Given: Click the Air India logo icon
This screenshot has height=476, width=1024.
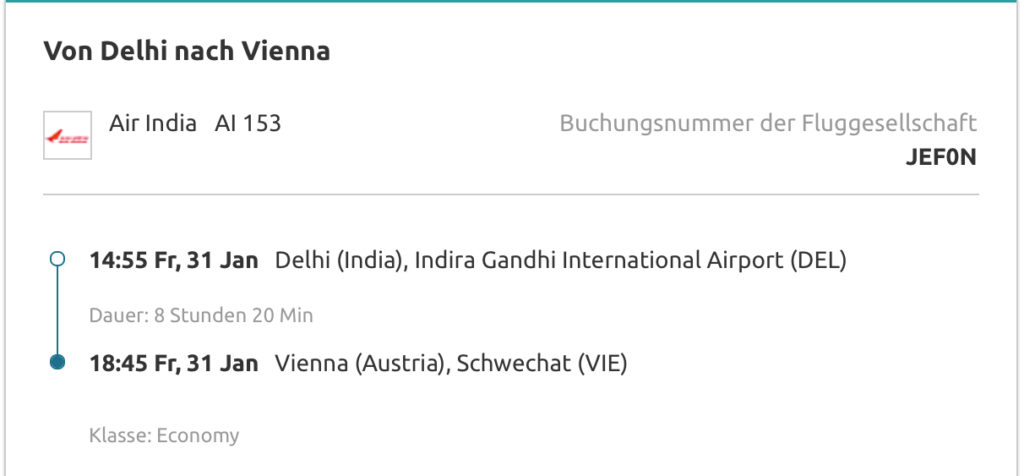Looking at the screenshot, I should [x=68, y=135].
